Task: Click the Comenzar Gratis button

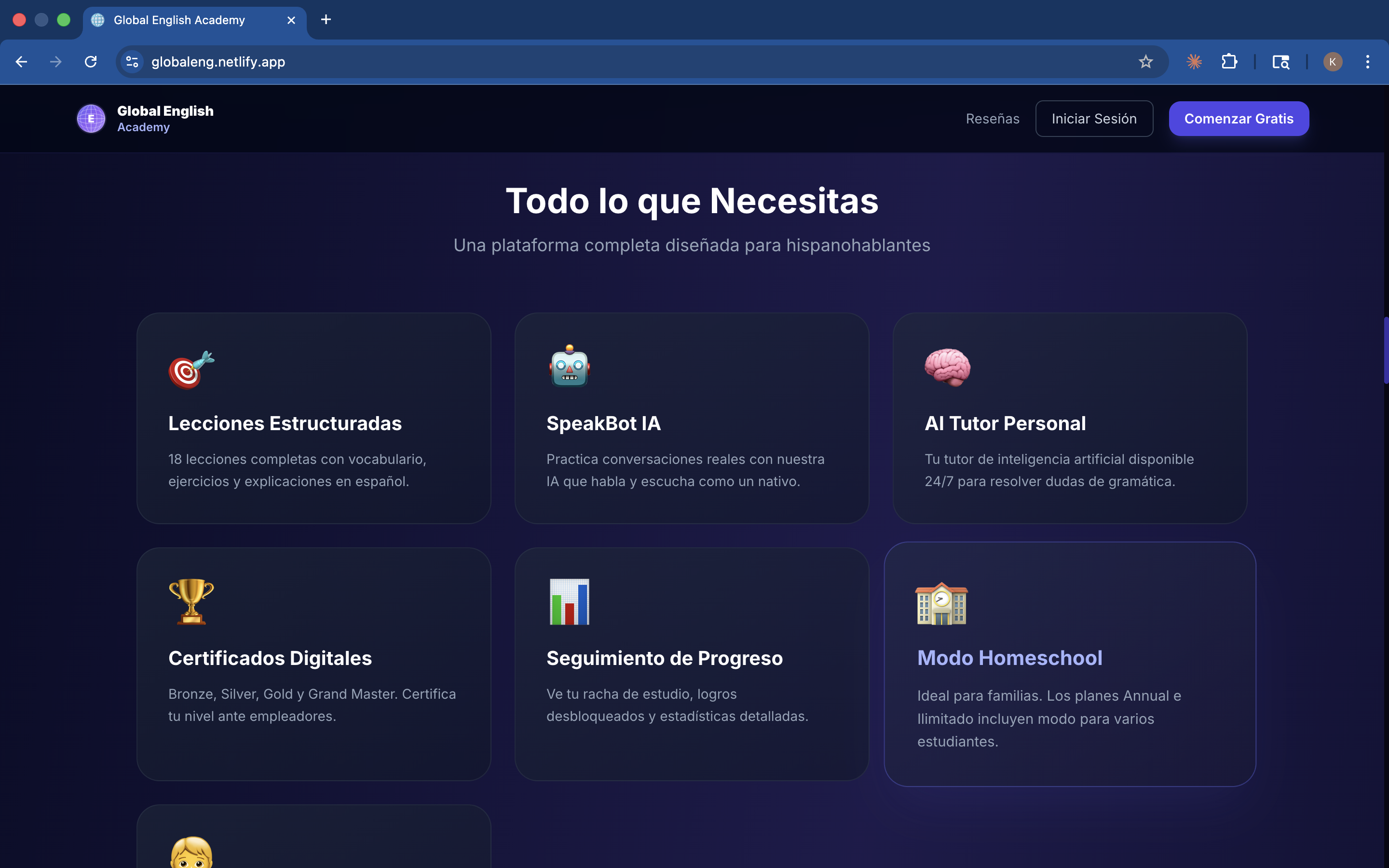Action: pos(1239,118)
